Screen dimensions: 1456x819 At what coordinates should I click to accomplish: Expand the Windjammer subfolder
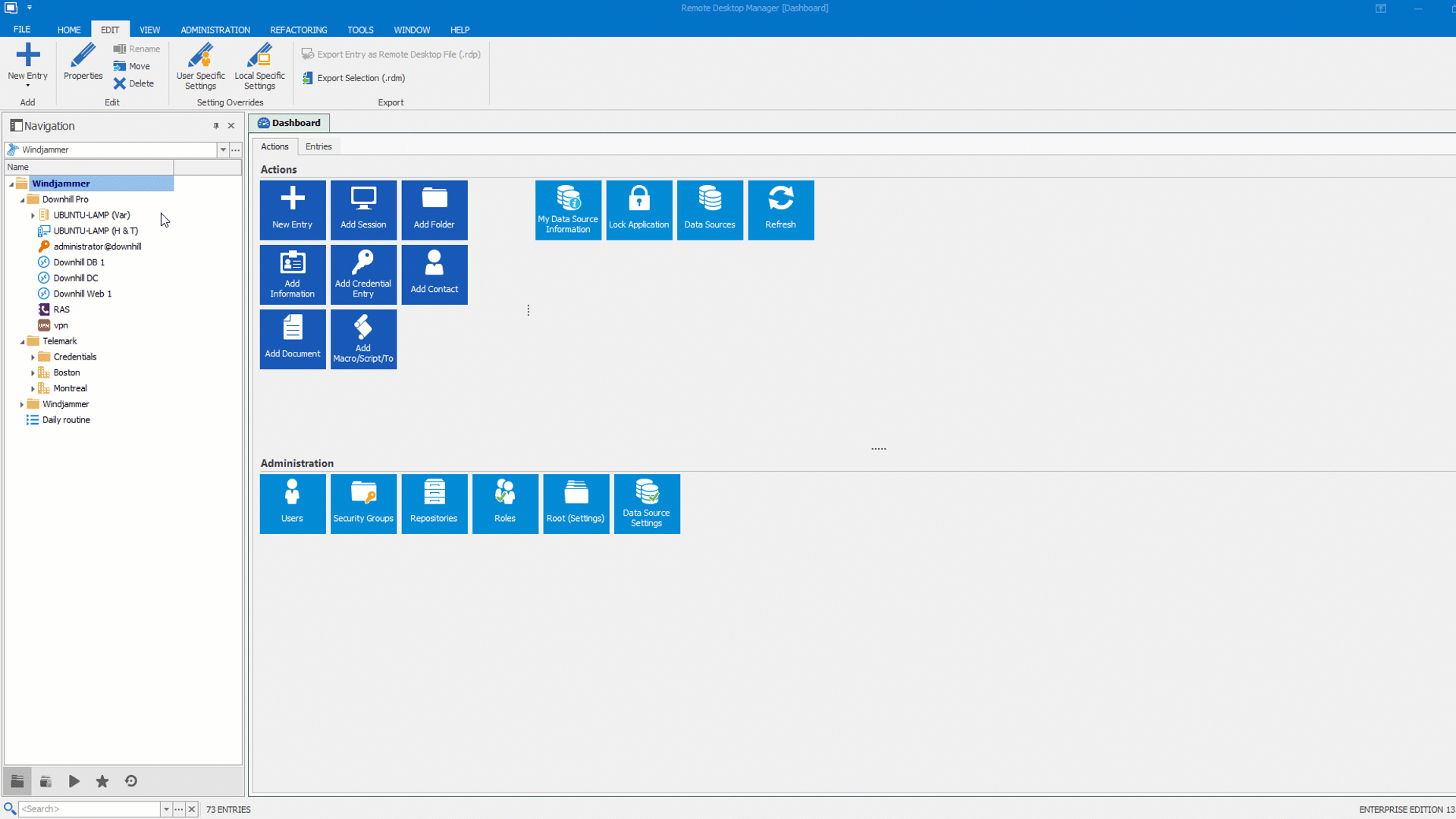[x=22, y=404]
